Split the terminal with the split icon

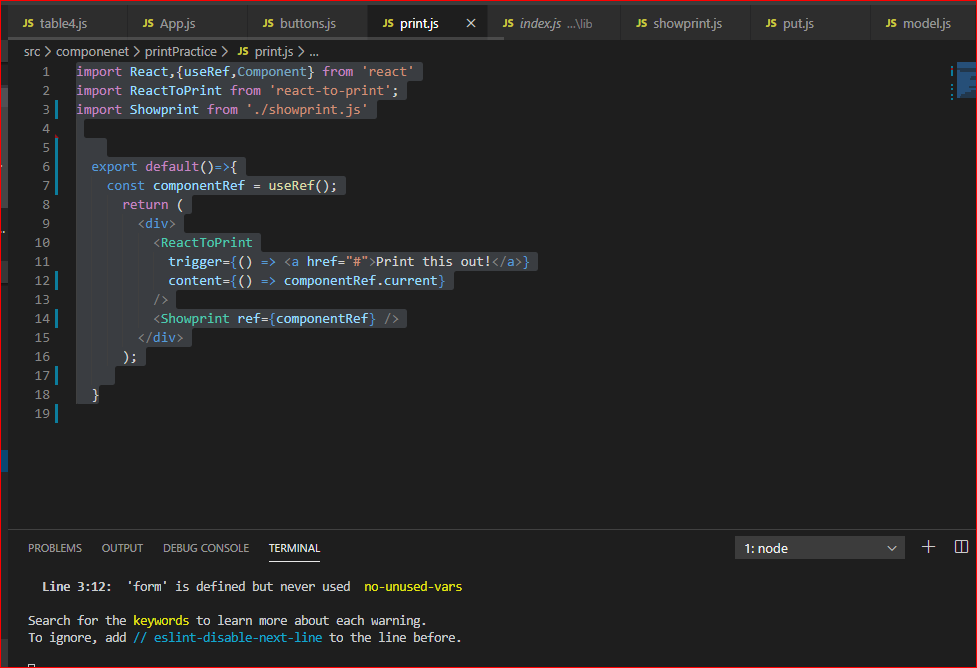(x=961, y=546)
